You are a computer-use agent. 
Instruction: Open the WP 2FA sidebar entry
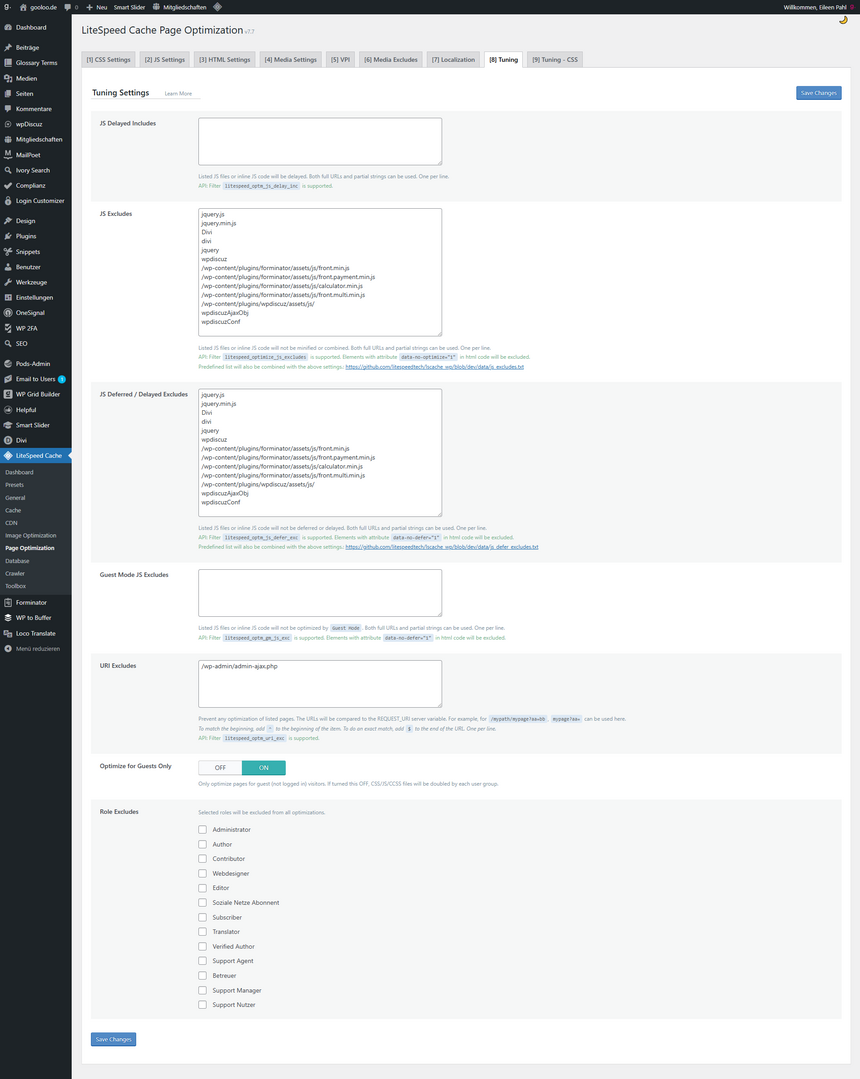(26, 328)
